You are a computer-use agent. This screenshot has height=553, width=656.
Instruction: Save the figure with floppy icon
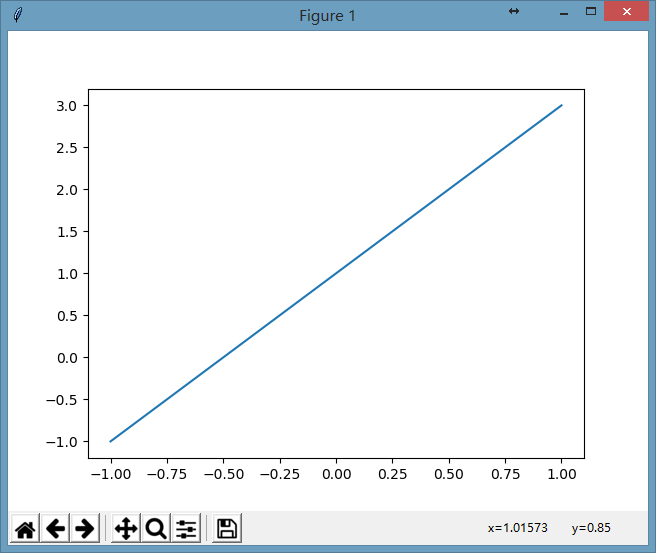(227, 529)
